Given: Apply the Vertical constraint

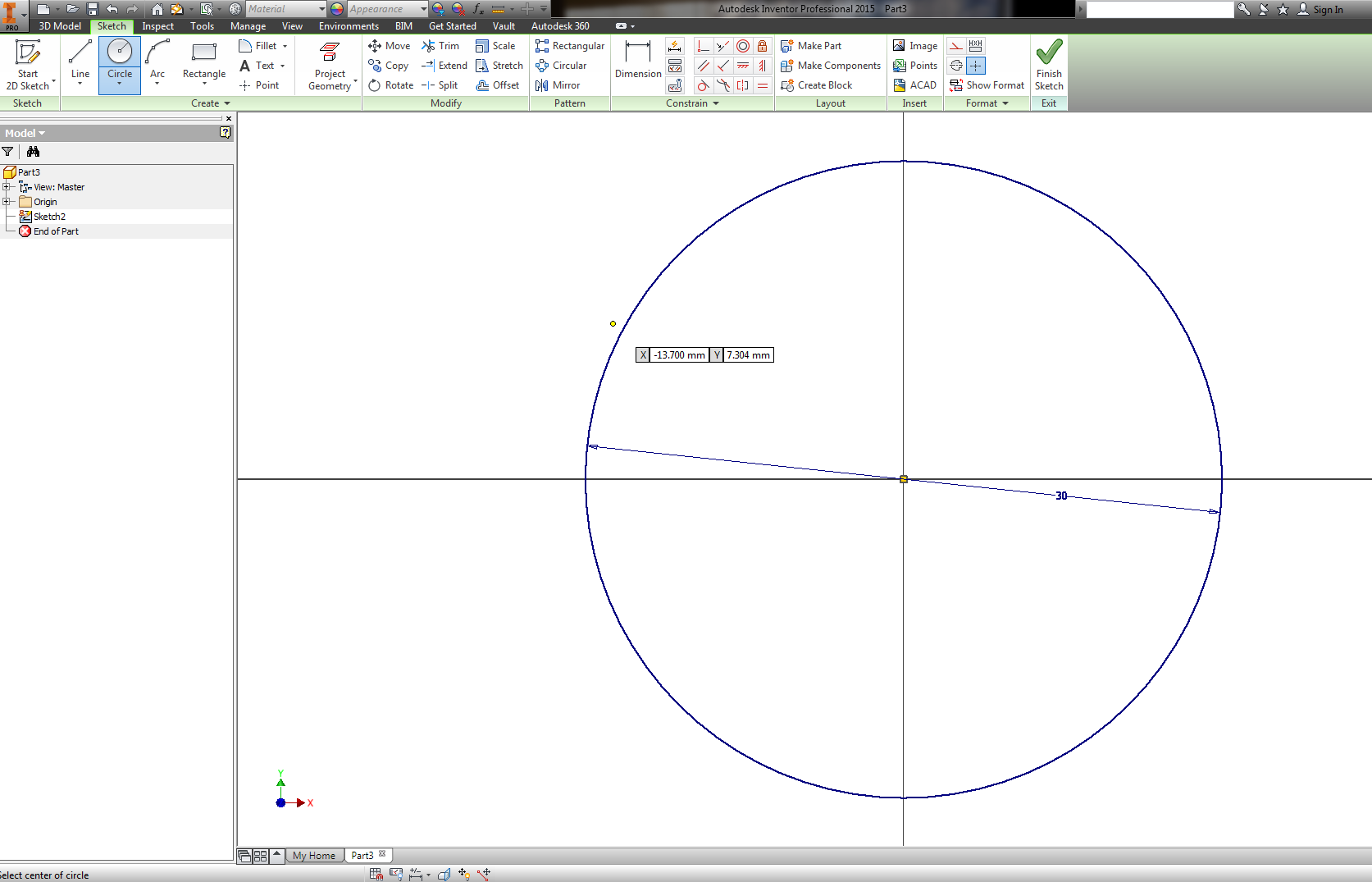Looking at the screenshot, I should (763, 66).
